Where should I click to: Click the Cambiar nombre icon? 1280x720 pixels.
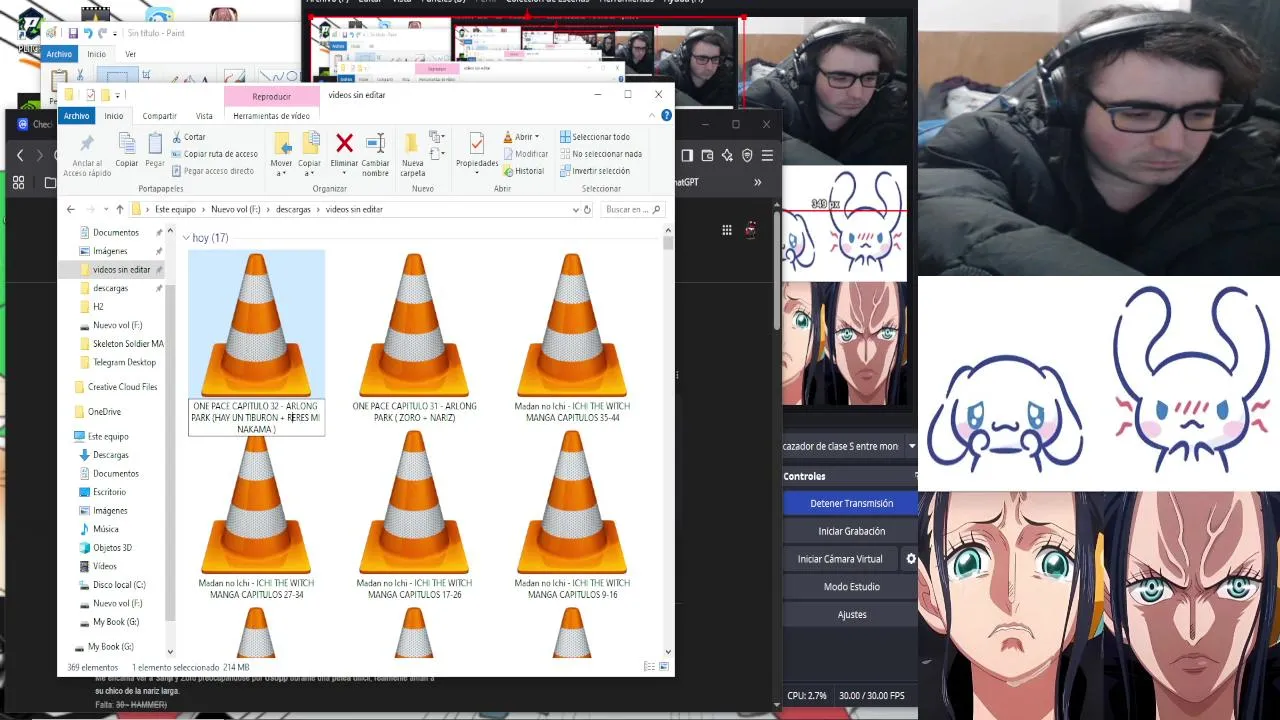[x=375, y=143]
